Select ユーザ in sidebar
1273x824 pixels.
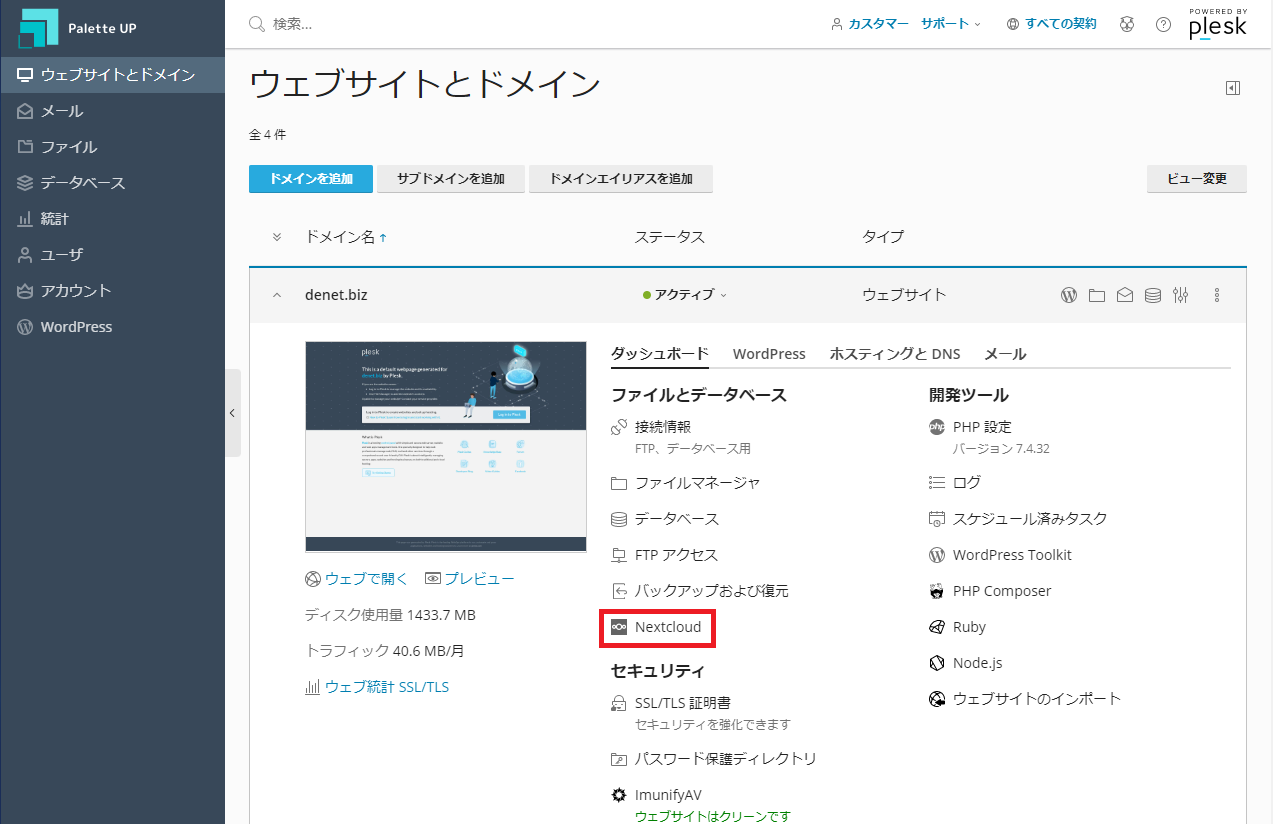(112, 255)
